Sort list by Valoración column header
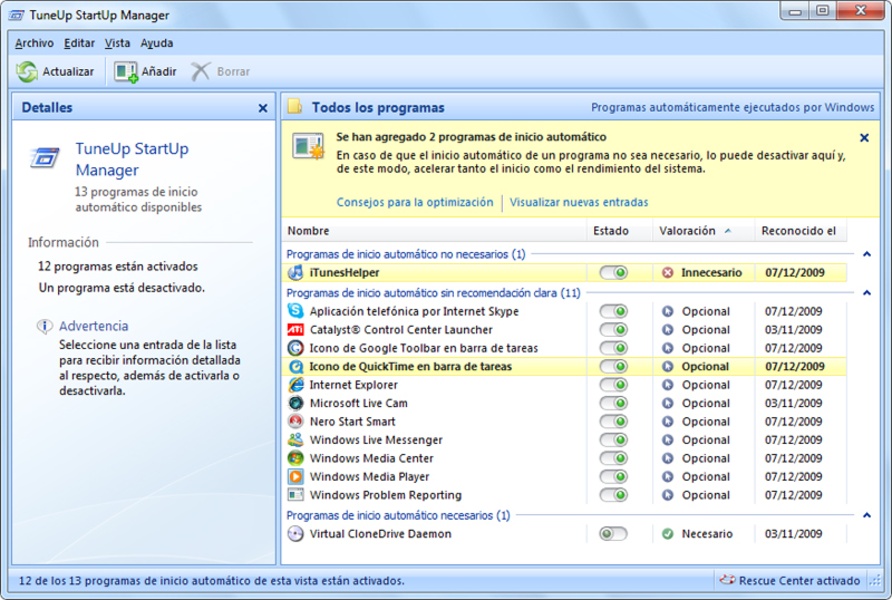Viewport: 892px width, 600px height. click(x=688, y=231)
